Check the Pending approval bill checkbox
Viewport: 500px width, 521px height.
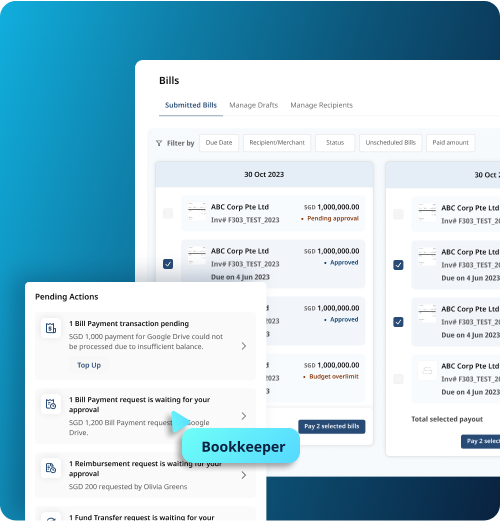coord(168,213)
